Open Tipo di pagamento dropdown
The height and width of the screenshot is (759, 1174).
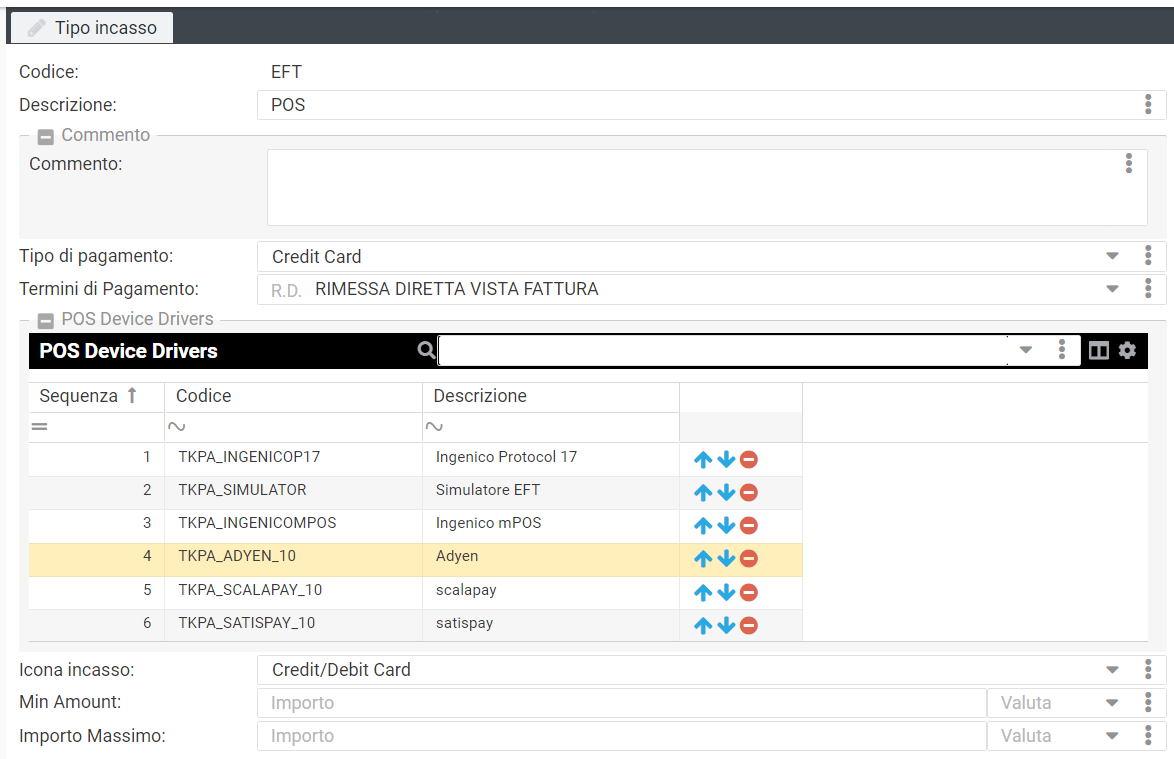coord(1112,257)
